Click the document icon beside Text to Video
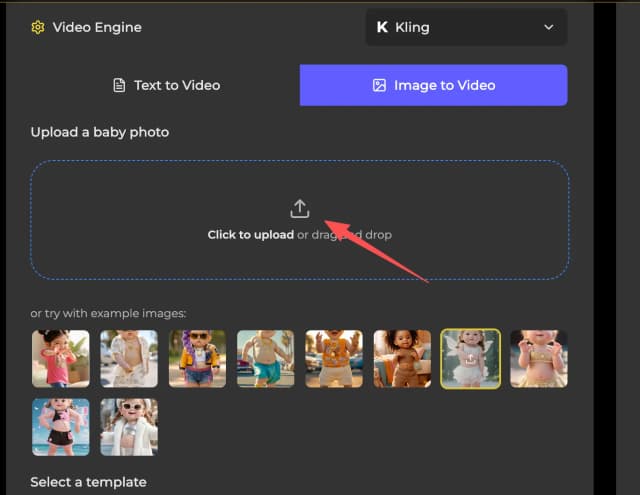640x495 pixels. pyautogui.click(x=119, y=86)
